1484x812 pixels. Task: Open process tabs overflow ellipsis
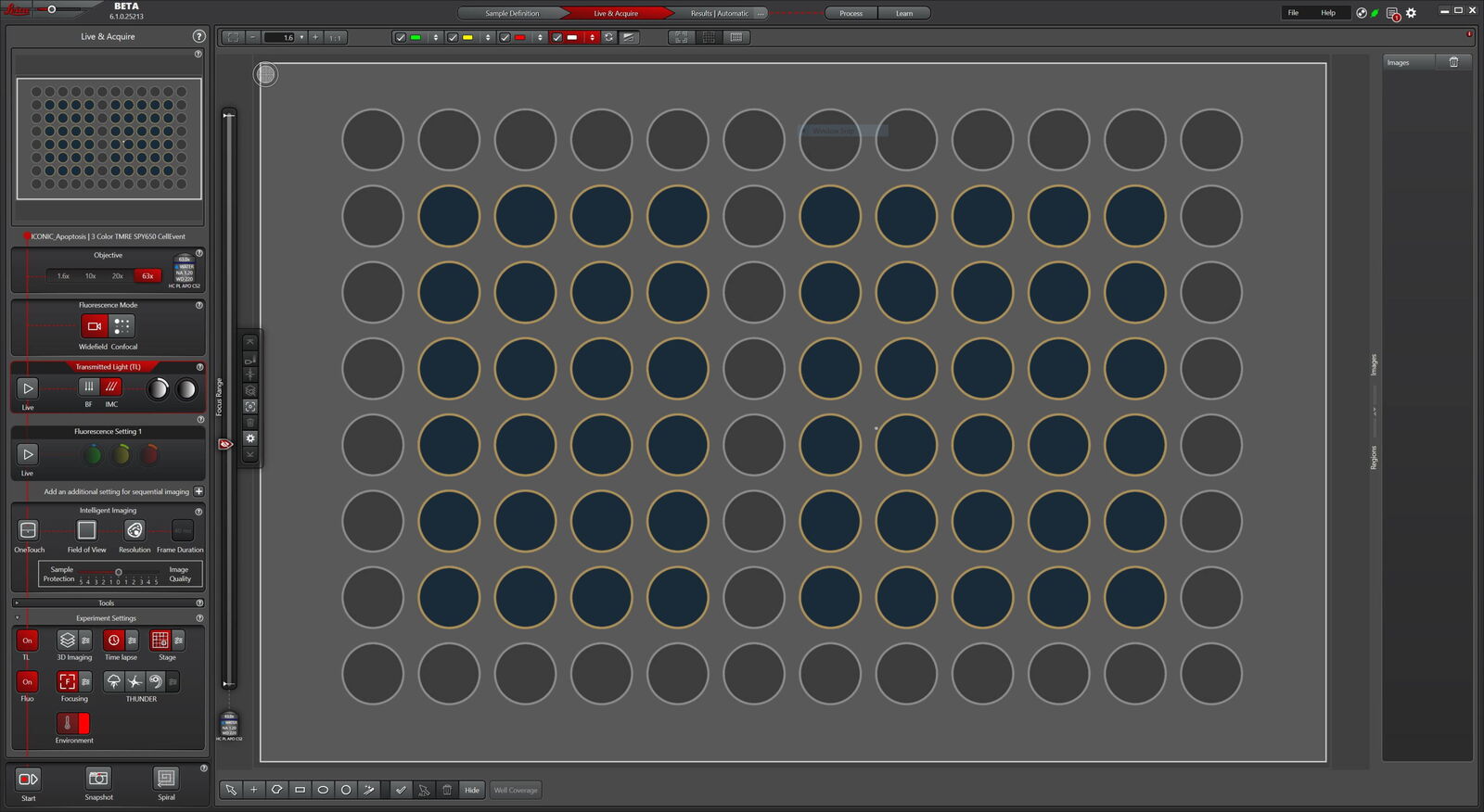pyautogui.click(x=761, y=13)
